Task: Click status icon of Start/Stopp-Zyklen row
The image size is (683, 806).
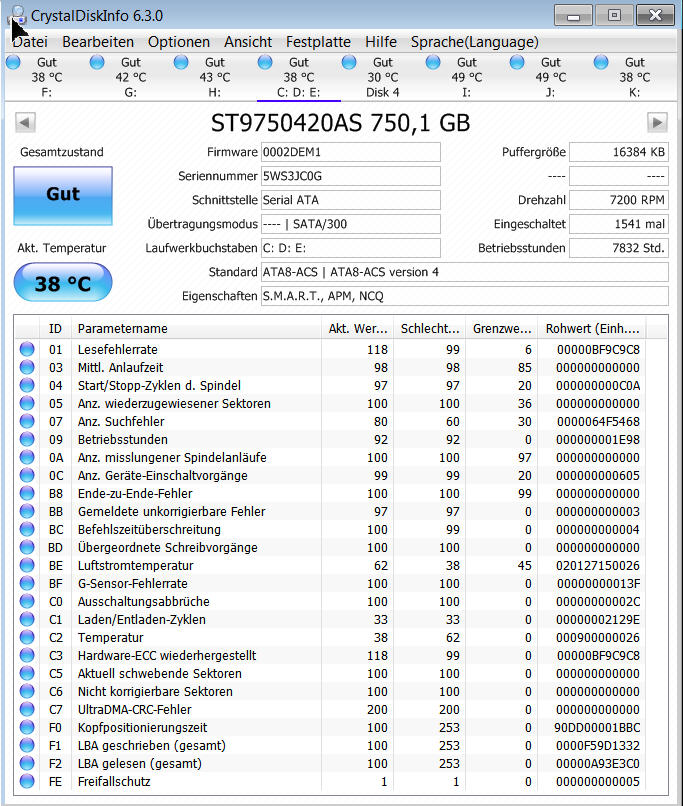Action: pyautogui.click(x=27, y=385)
